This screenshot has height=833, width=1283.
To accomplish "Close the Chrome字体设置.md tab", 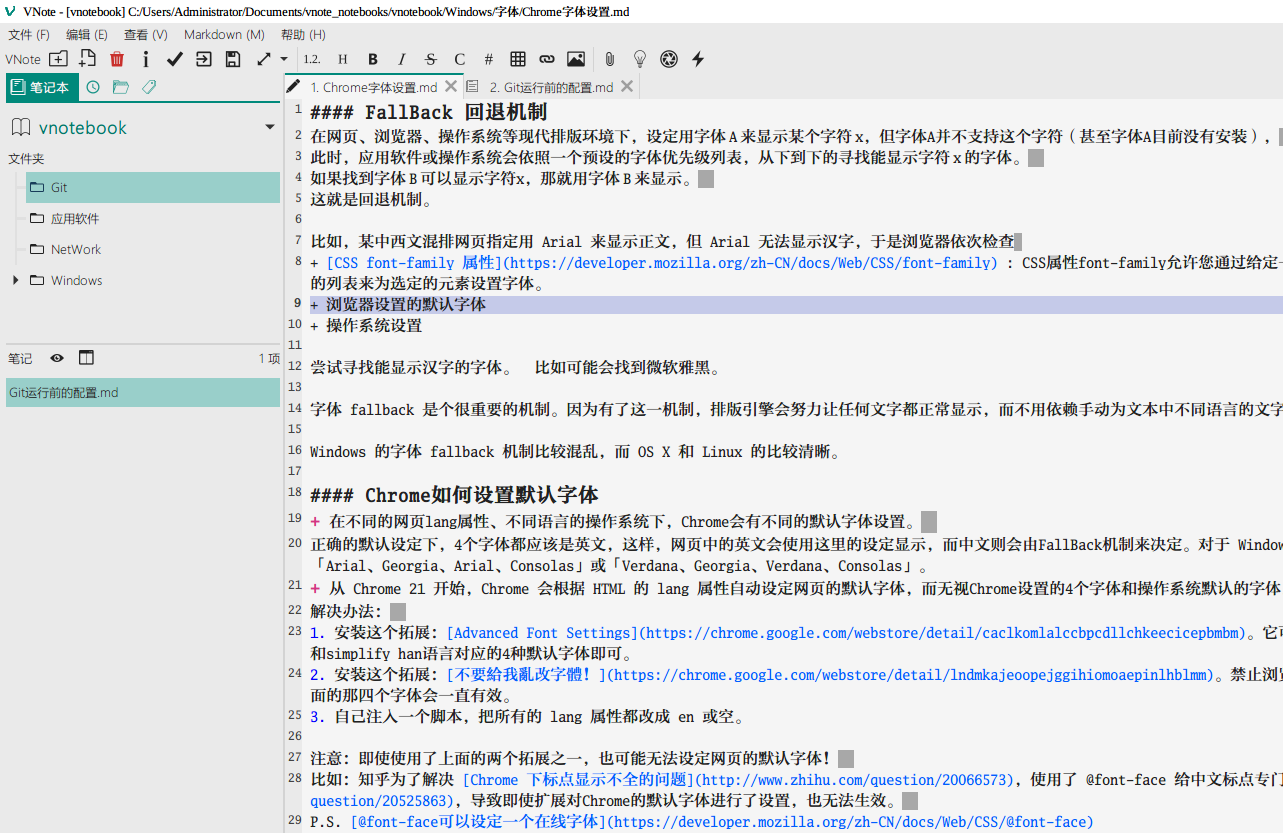I will click(x=451, y=87).
